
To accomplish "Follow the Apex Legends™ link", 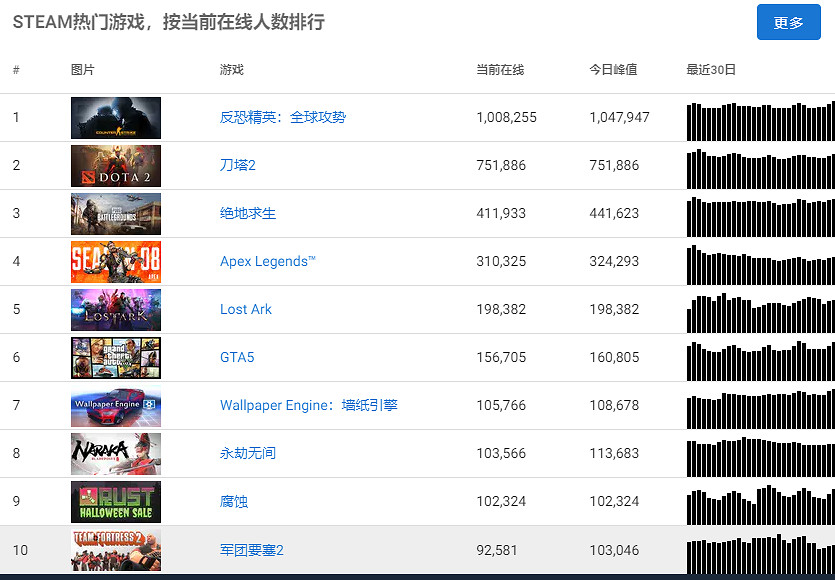I will click(x=266, y=261).
